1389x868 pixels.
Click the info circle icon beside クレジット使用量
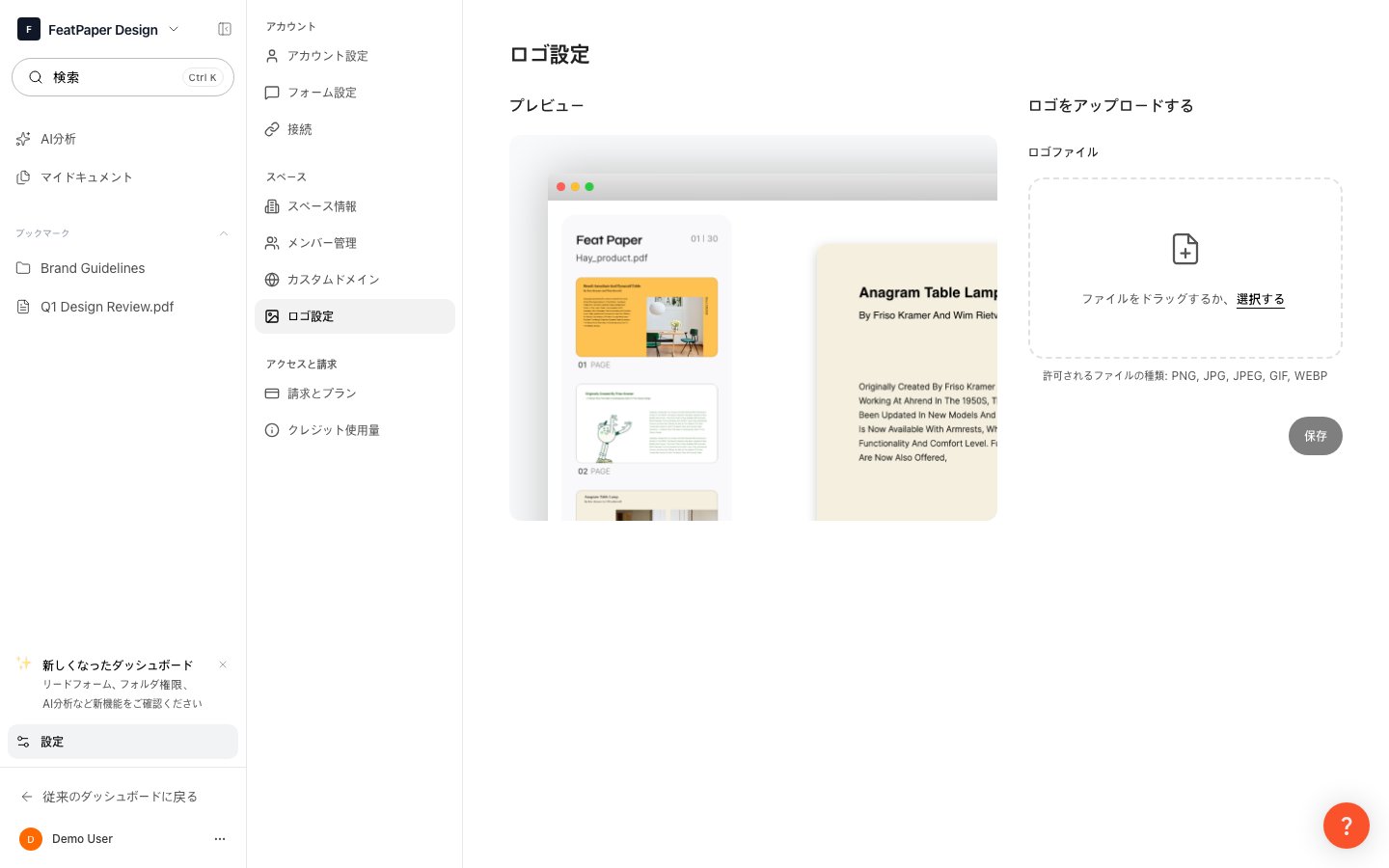pyautogui.click(x=272, y=430)
